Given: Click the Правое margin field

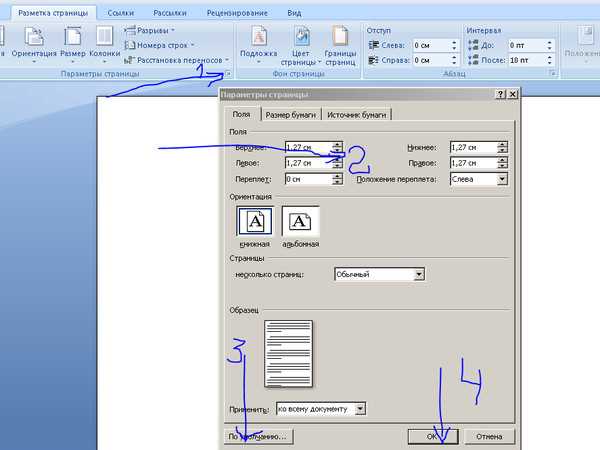Looking at the screenshot, I should (x=474, y=163).
